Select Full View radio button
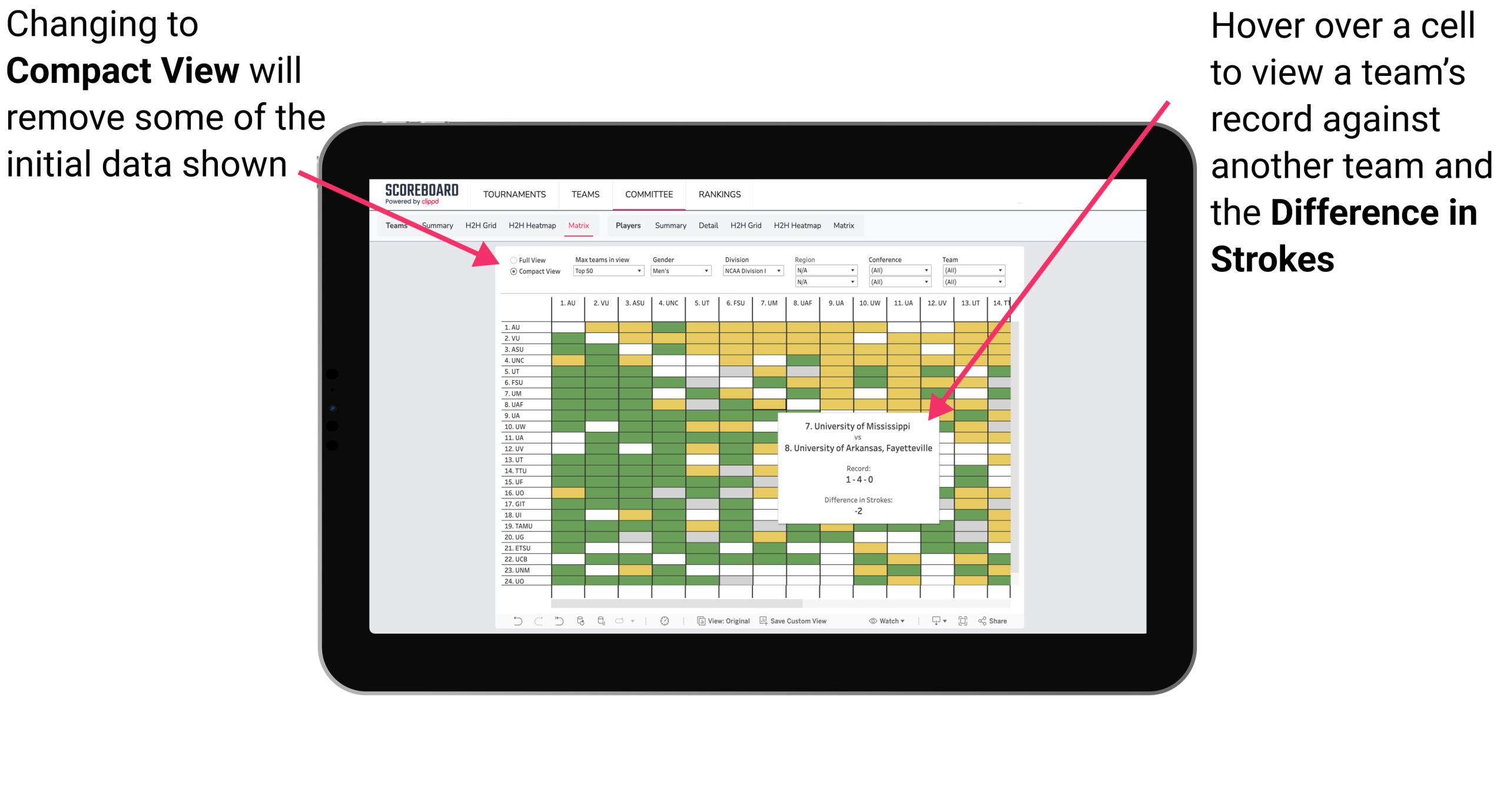The width and height of the screenshot is (1510, 812). (x=511, y=261)
